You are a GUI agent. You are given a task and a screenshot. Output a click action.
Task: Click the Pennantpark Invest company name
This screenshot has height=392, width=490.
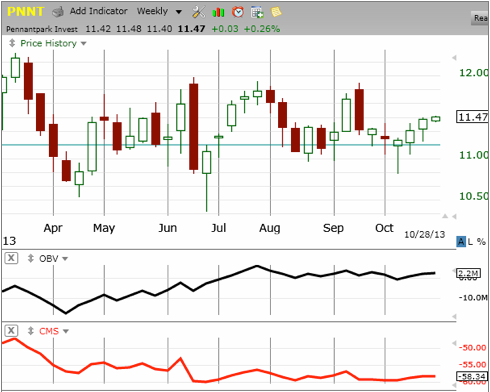[42, 29]
